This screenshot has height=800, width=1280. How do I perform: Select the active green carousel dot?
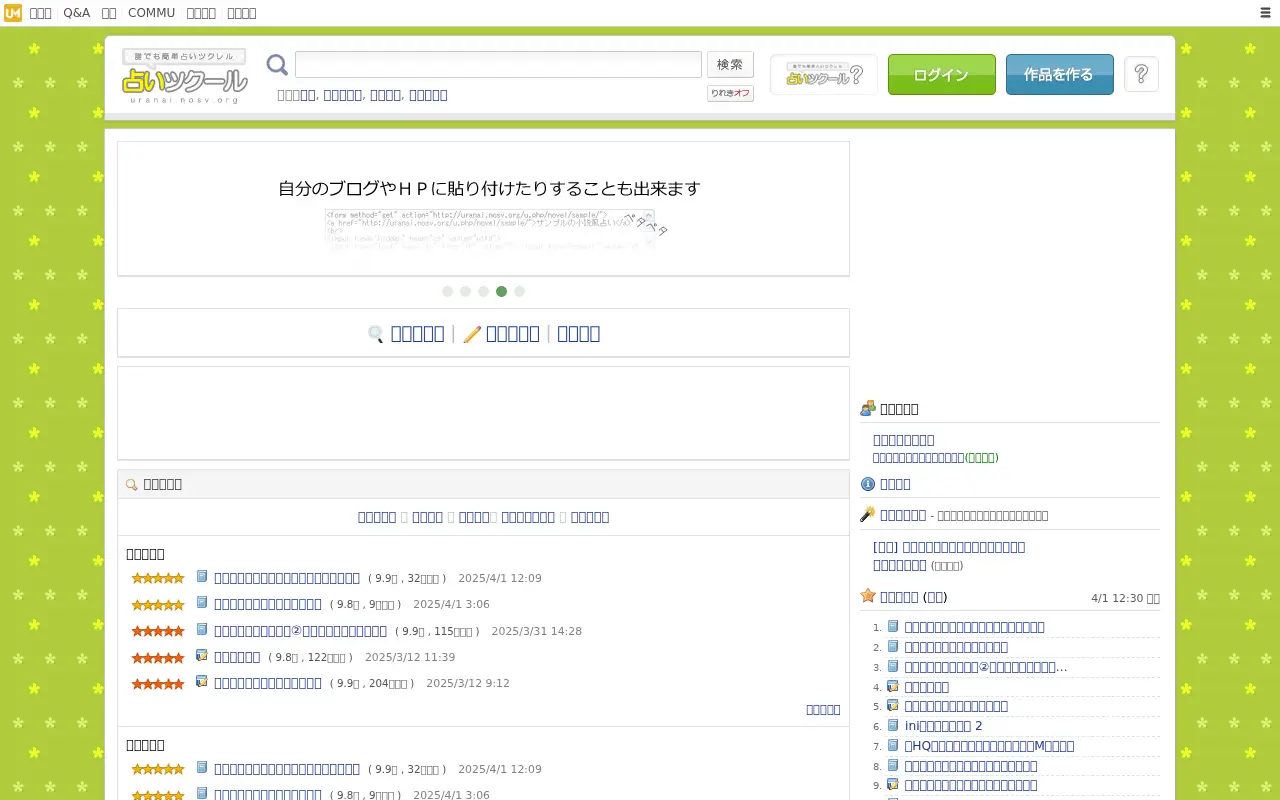[x=501, y=291]
